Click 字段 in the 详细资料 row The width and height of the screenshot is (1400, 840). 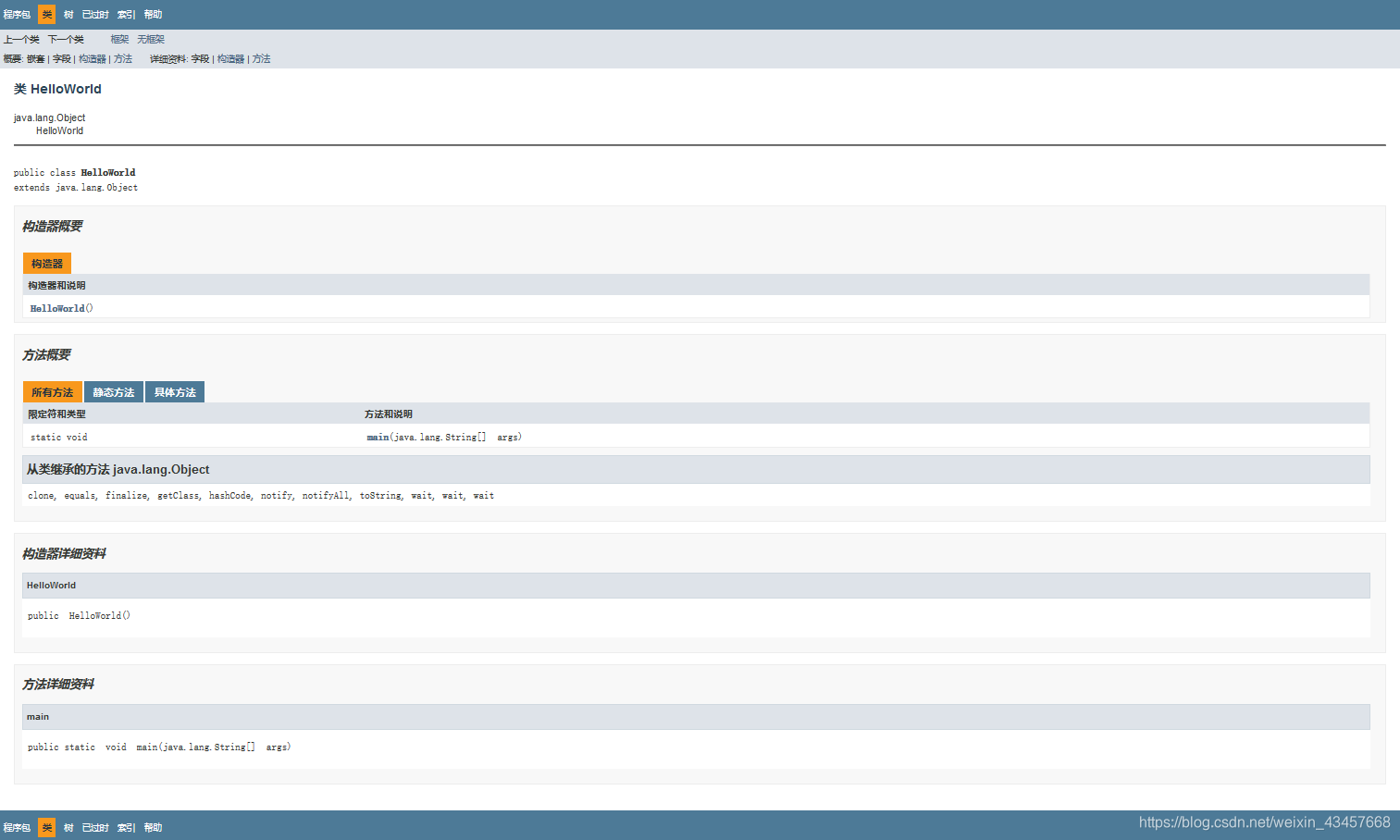coord(200,59)
